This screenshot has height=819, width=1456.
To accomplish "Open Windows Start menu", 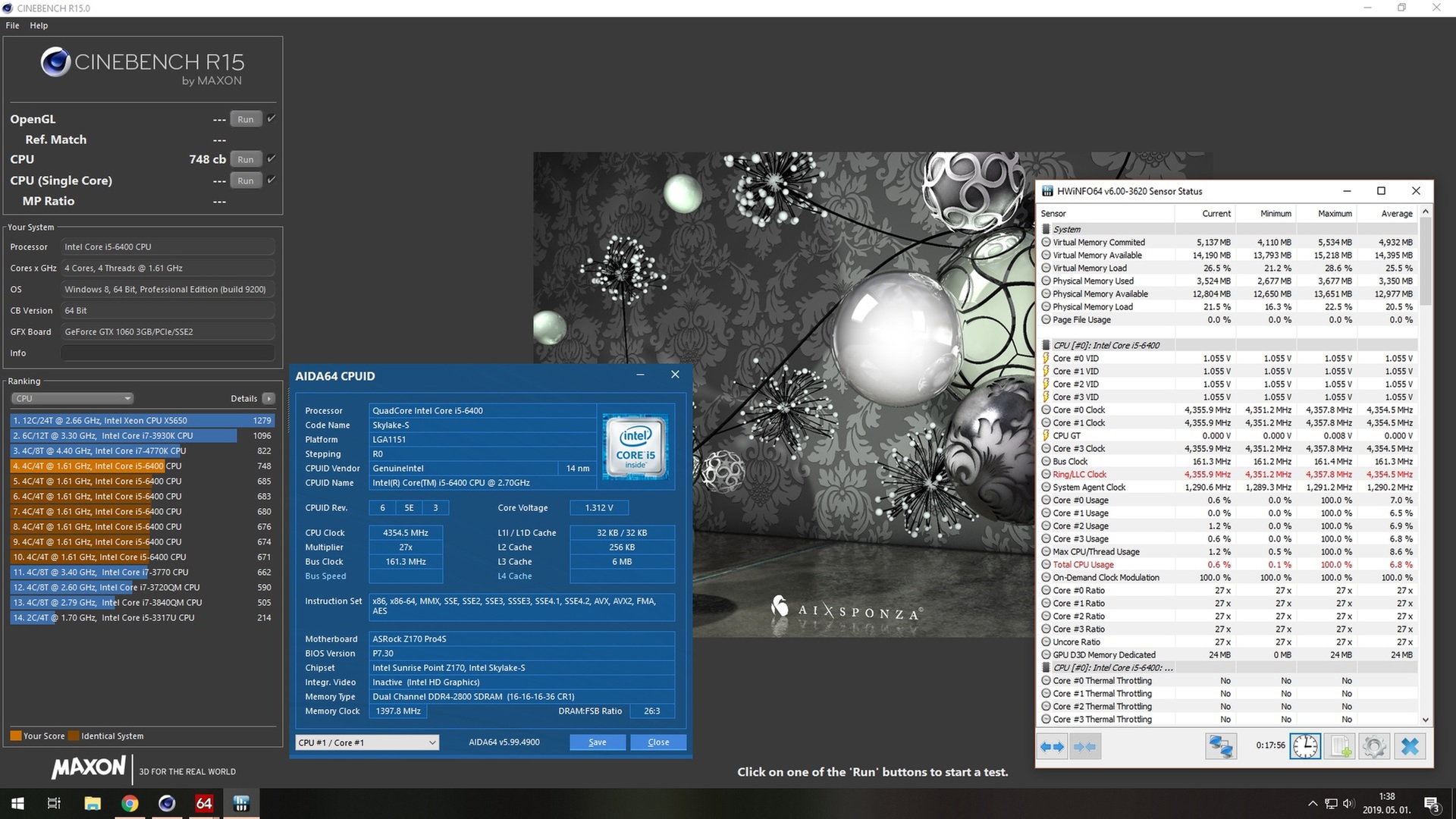I will tap(17, 803).
